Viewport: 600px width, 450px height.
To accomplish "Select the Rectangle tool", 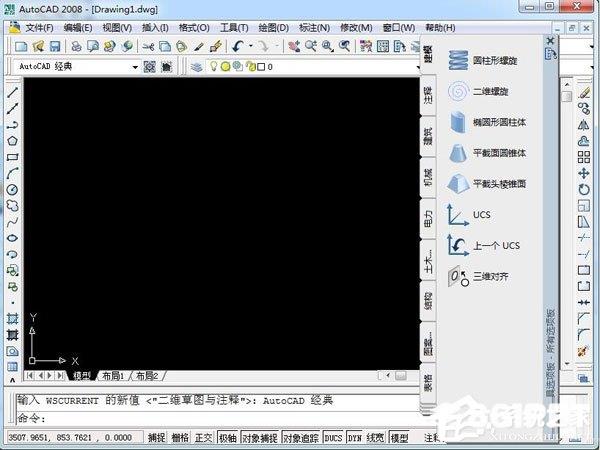I will [x=13, y=157].
